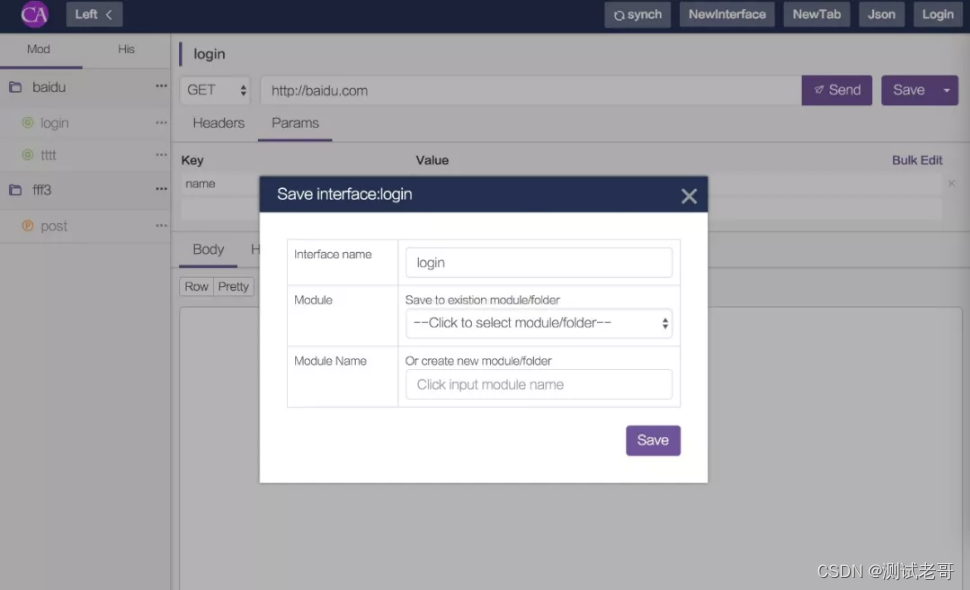
Task: Click the CA logo icon
Action: pyautogui.click(x=34, y=14)
